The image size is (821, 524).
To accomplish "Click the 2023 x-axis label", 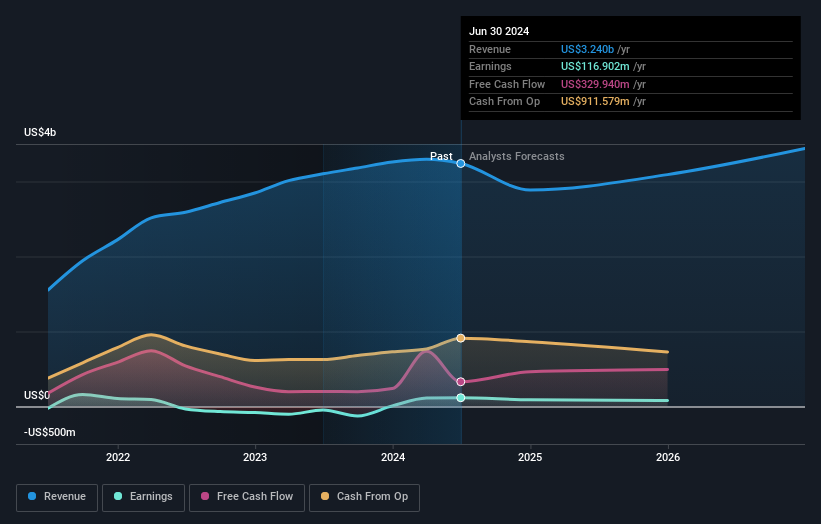I will point(255,458).
